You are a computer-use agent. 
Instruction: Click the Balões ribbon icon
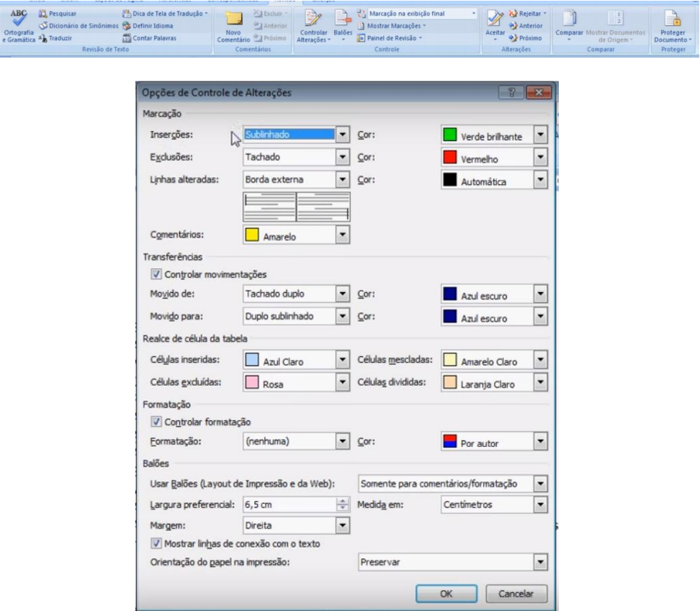click(342, 20)
